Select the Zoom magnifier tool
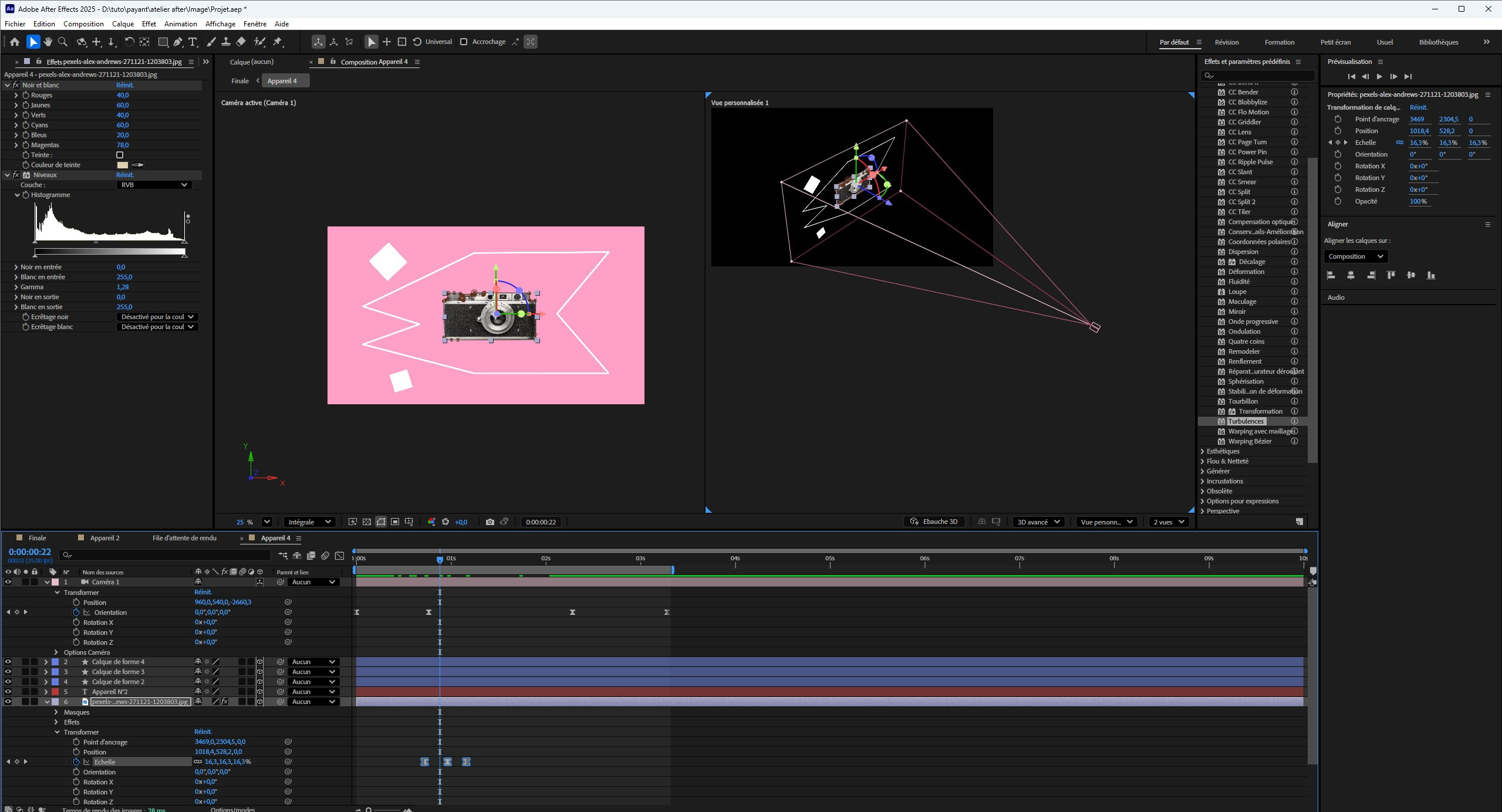Screen dimensions: 1502x812 pyautogui.click(x=63, y=42)
